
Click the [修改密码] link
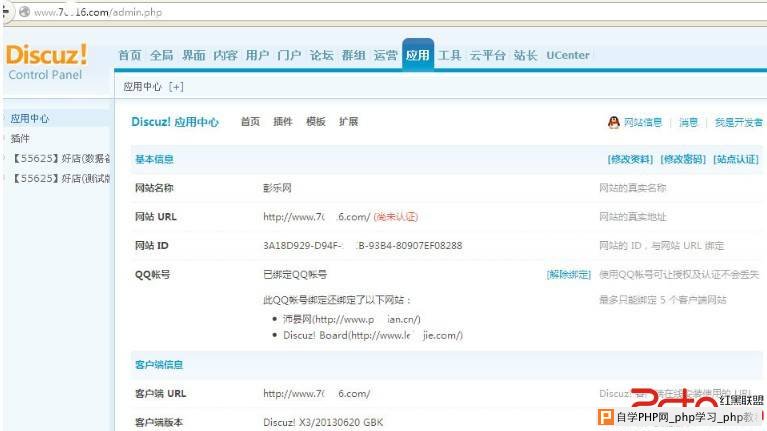pyautogui.click(x=683, y=159)
